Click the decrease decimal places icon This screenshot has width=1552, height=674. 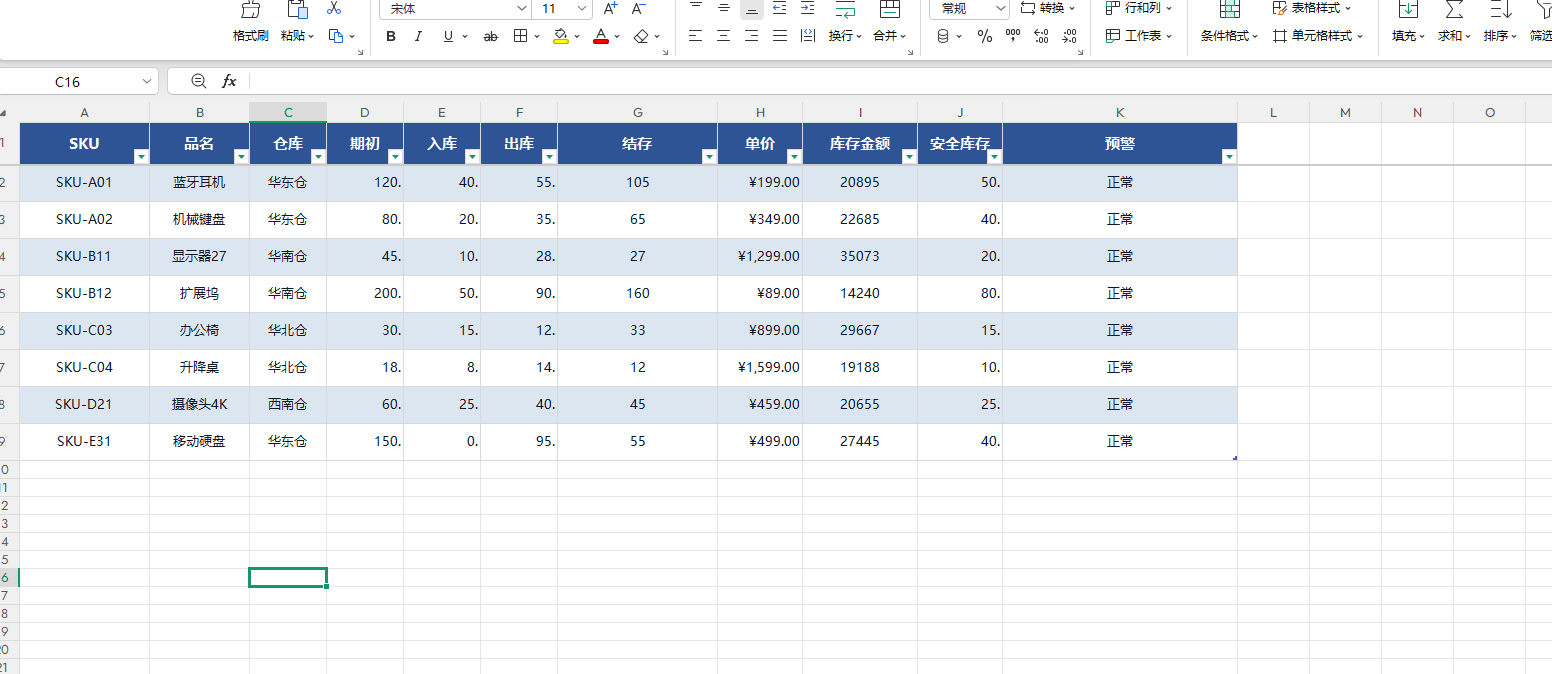(x=1069, y=36)
